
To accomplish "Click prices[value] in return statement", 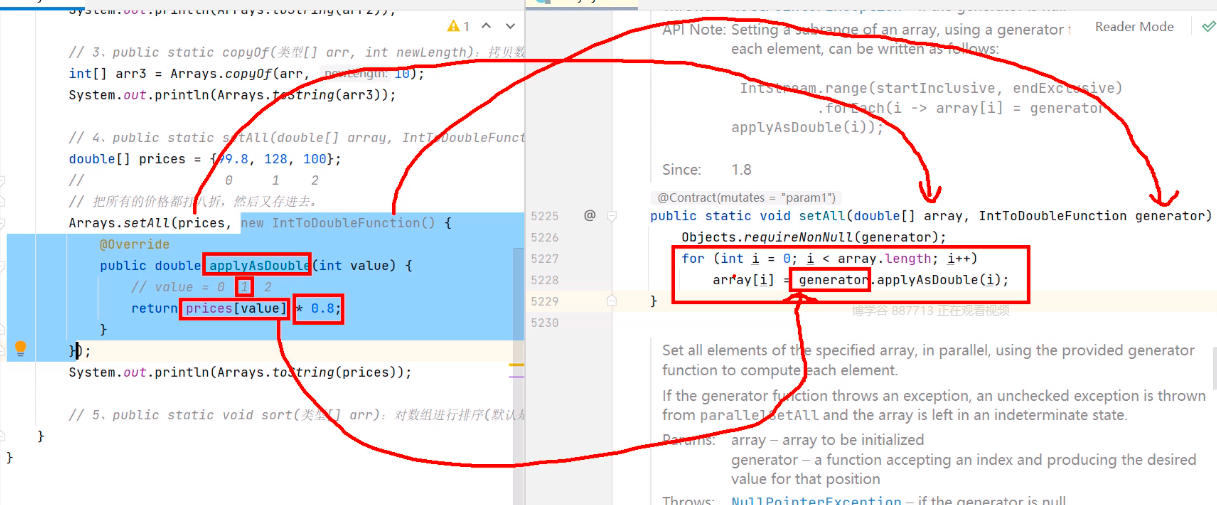I will point(236,308).
